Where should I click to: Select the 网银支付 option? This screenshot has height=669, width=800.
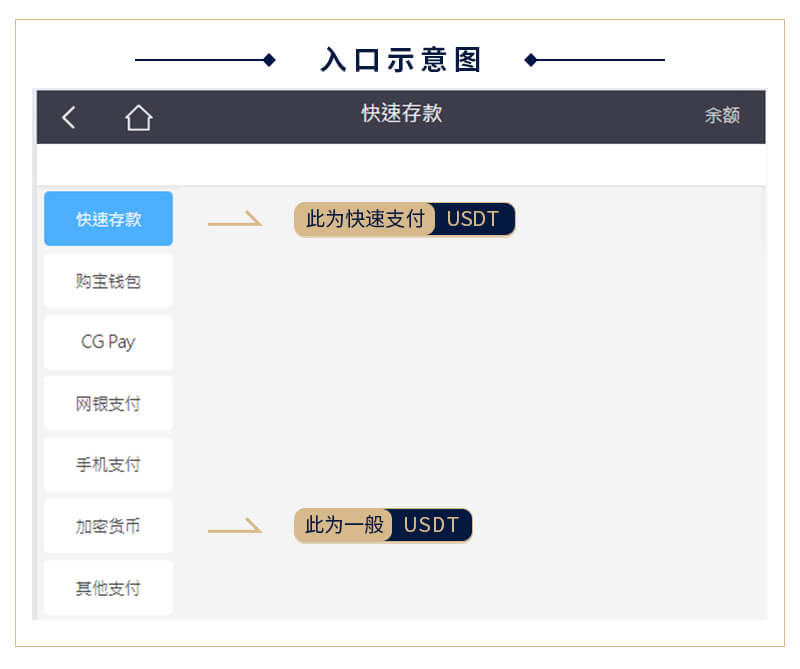pyautogui.click(x=109, y=404)
